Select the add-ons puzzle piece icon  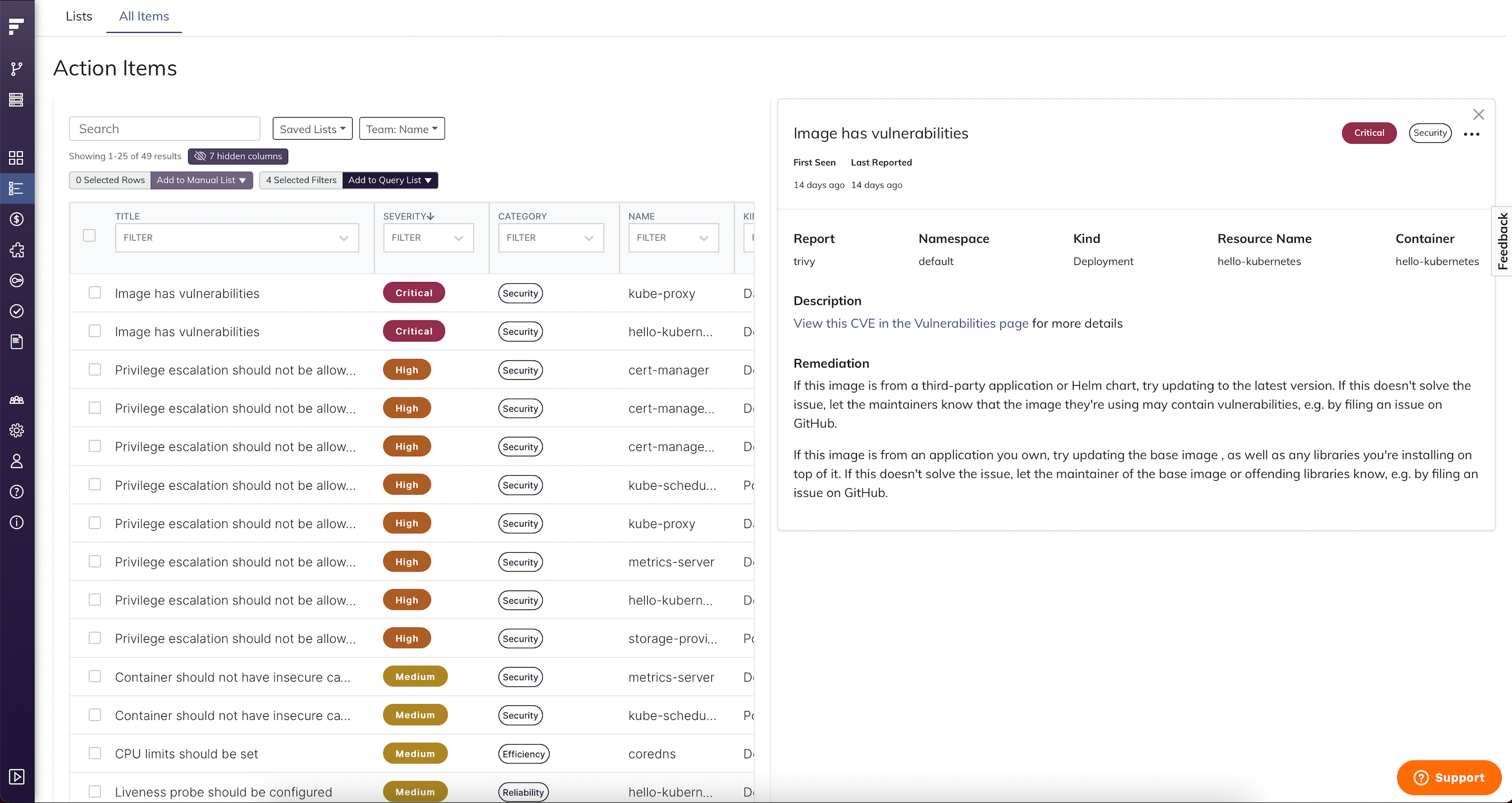click(x=16, y=251)
